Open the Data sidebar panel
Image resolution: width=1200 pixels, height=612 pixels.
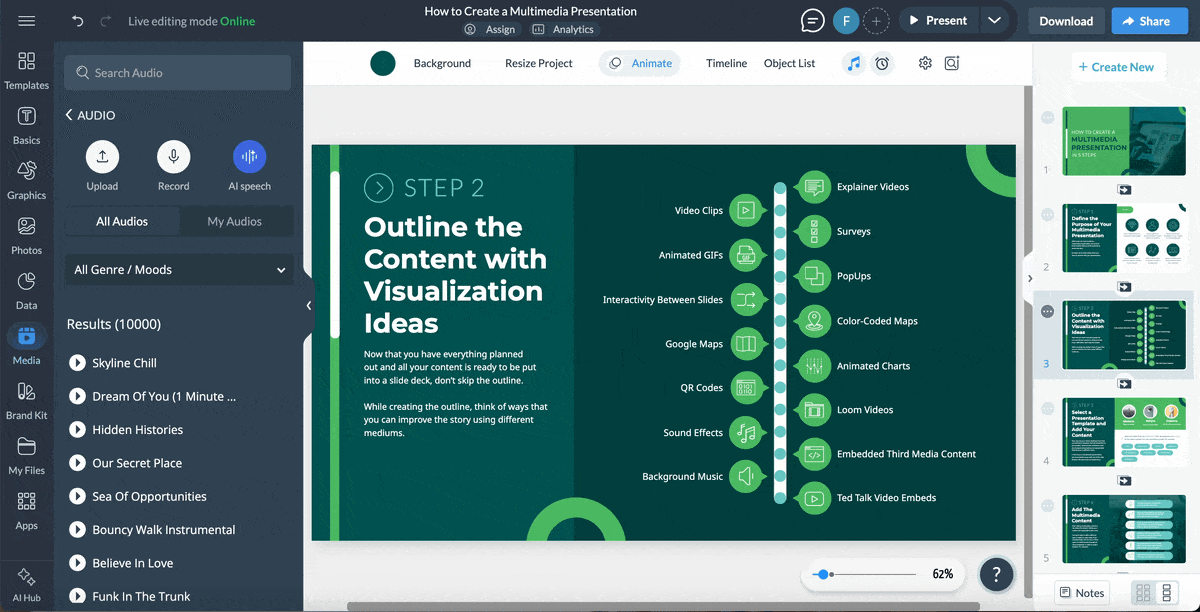27,290
